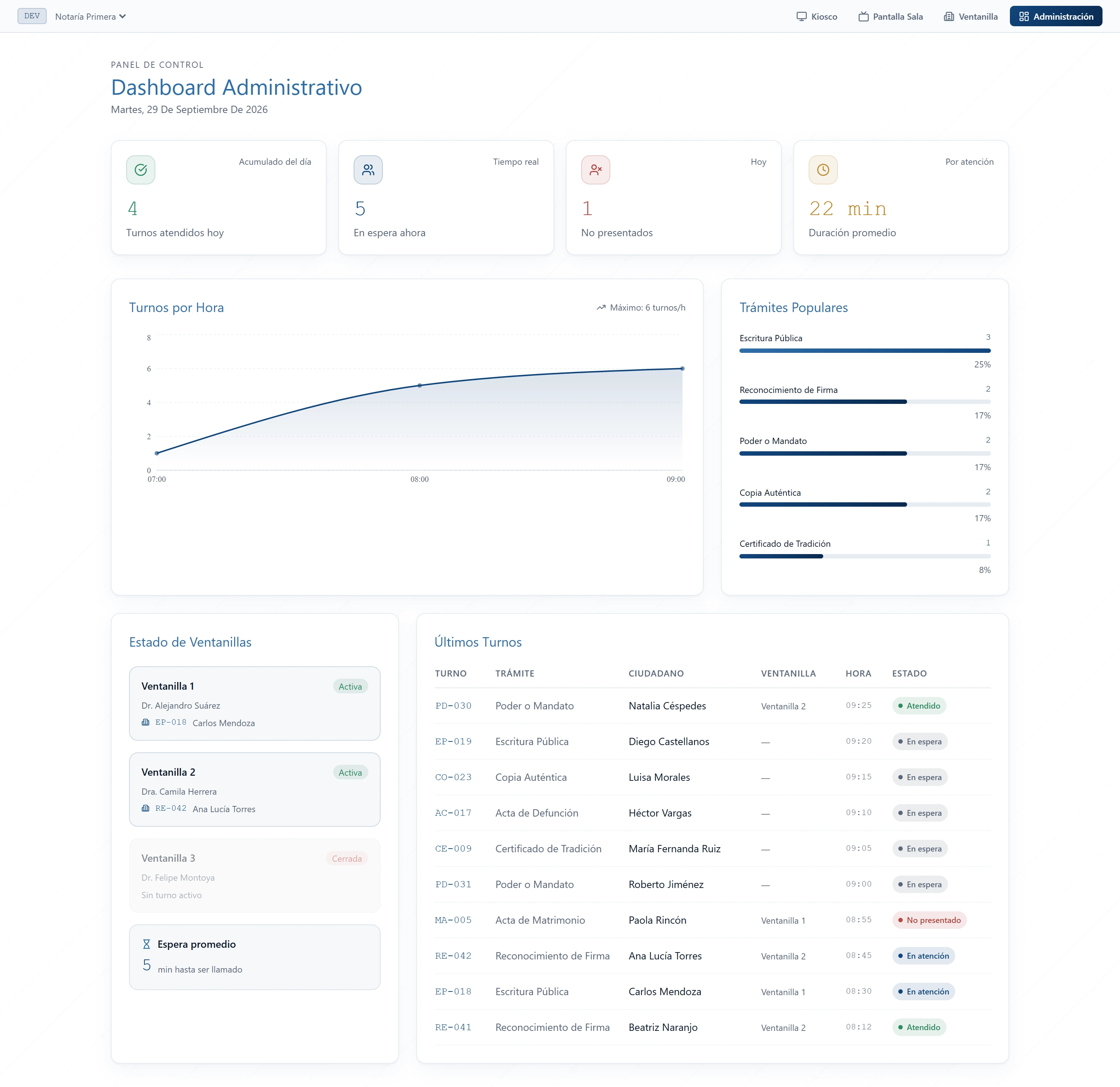This screenshot has width=1120, height=1087.
Task: Go to the Ventanilla section
Action: 970,16
